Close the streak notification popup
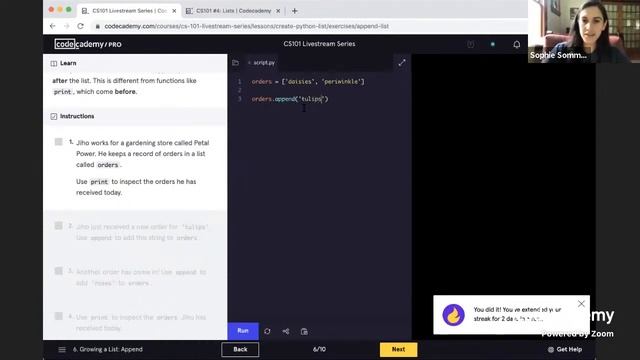This screenshot has height=360, width=640. (581, 304)
